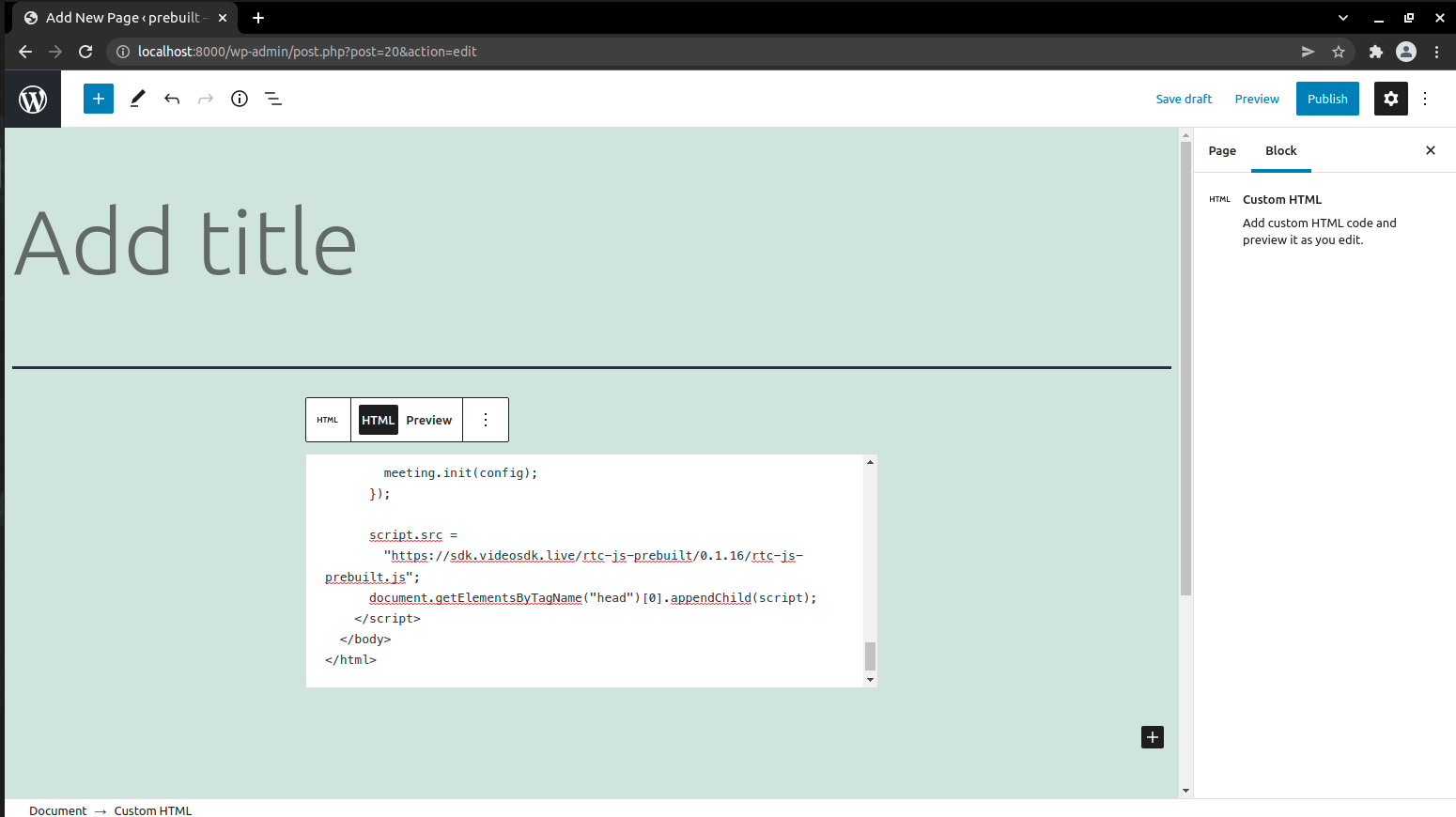Click the 'Custom HTML' sidebar heading
Viewport: 1456px width, 817px height.
(x=1282, y=199)
